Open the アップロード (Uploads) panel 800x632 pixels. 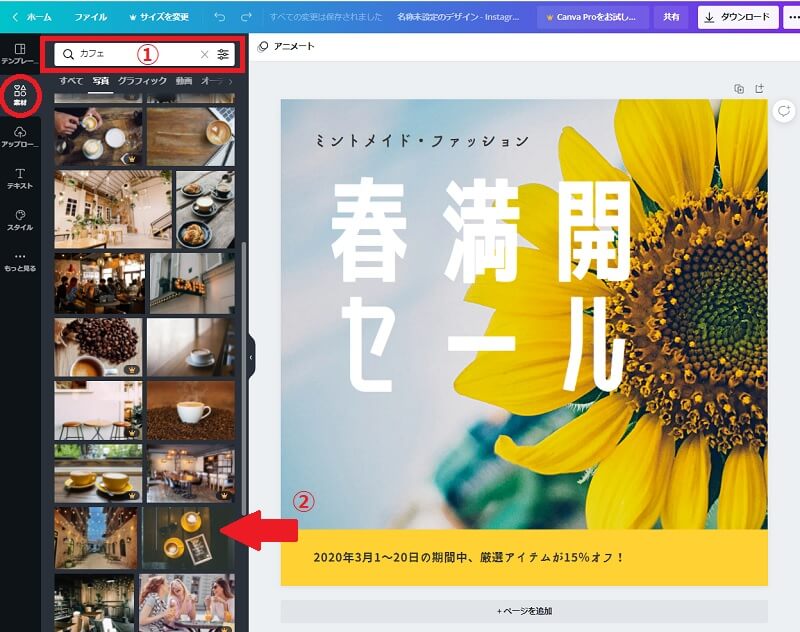[20, 137]
